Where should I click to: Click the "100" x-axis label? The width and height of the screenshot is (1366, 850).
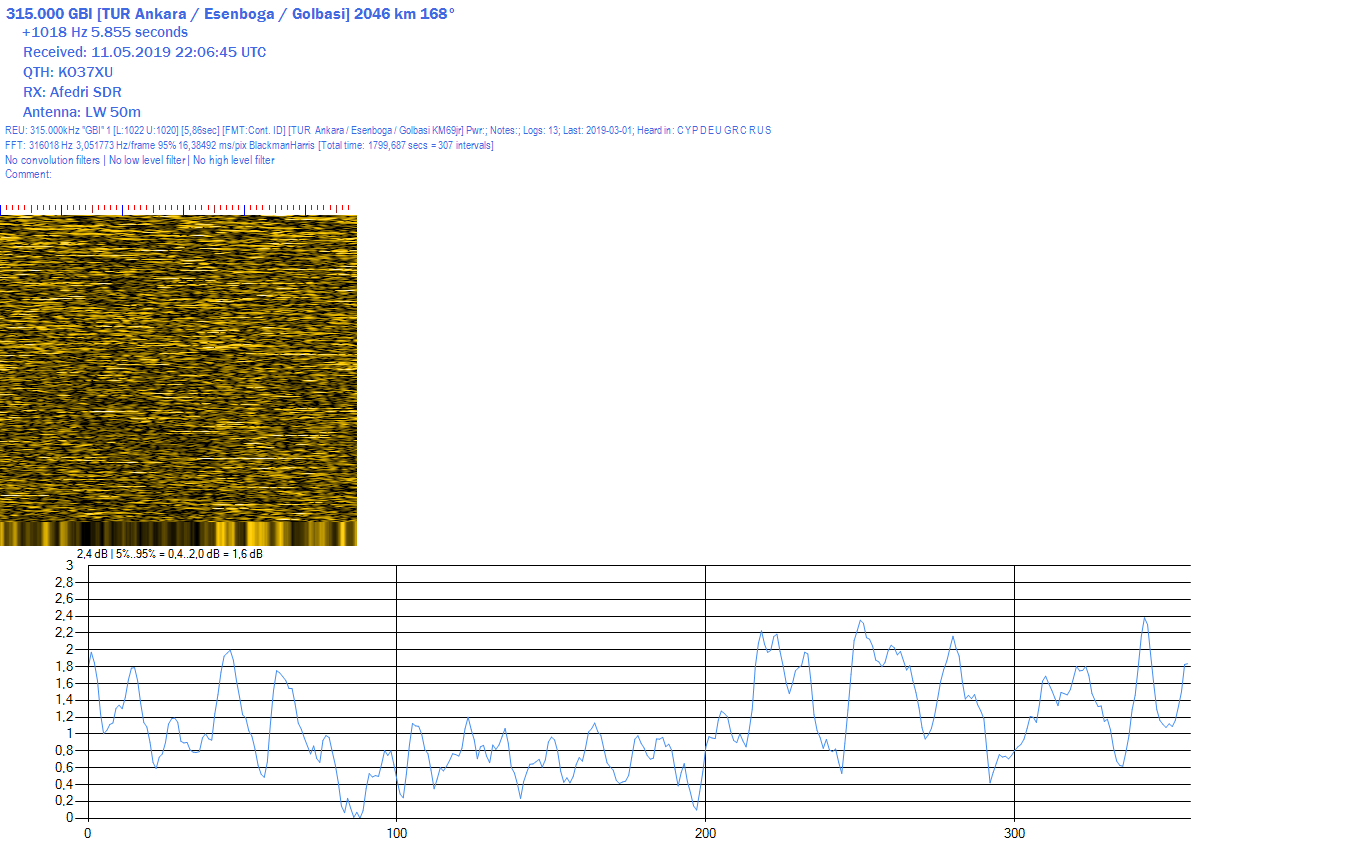(x=397, y=833)
